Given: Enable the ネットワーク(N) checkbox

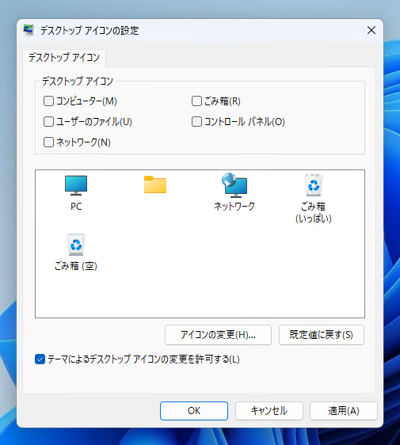Looking at the screenshot, I should [x=49, y=142].
